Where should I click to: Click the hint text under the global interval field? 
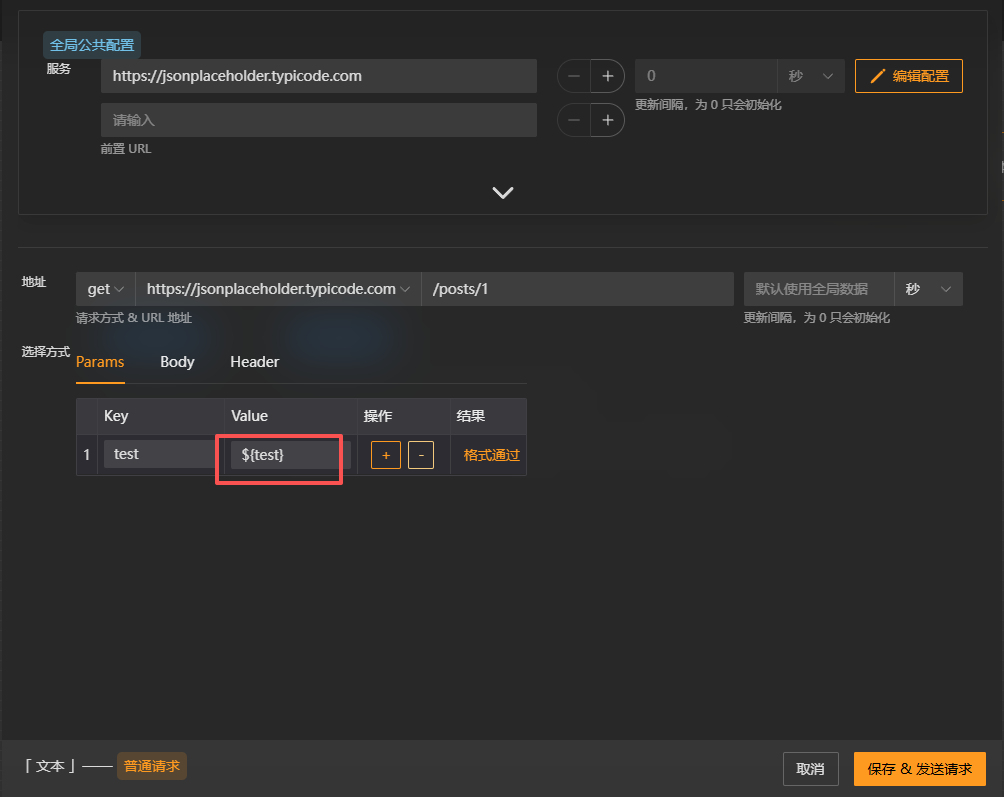(708, 104)
